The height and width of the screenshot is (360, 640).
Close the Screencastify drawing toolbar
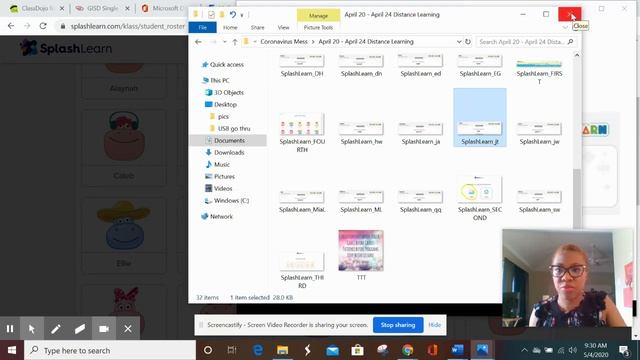coord(128,329)
